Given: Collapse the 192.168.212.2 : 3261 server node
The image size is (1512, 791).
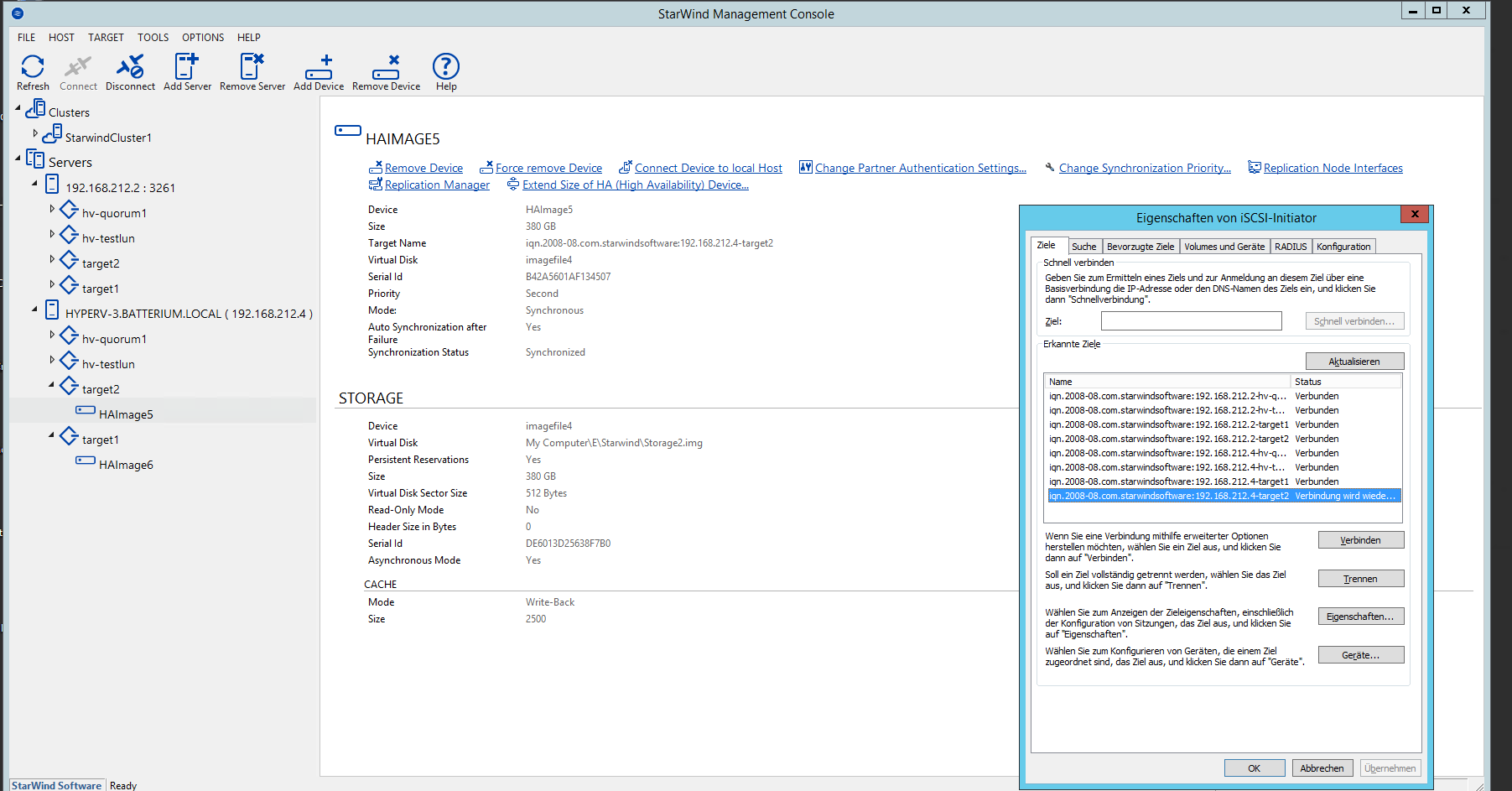Looking at the screenshot, I should (x=34, y=183).
